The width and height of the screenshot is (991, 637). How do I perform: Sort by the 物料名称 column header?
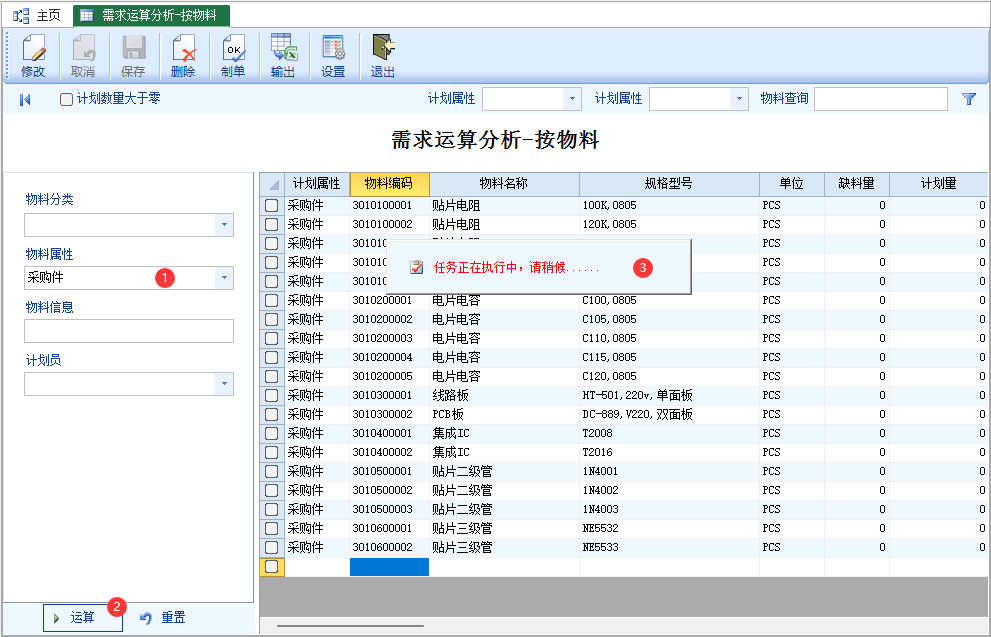tap(504, 184)
